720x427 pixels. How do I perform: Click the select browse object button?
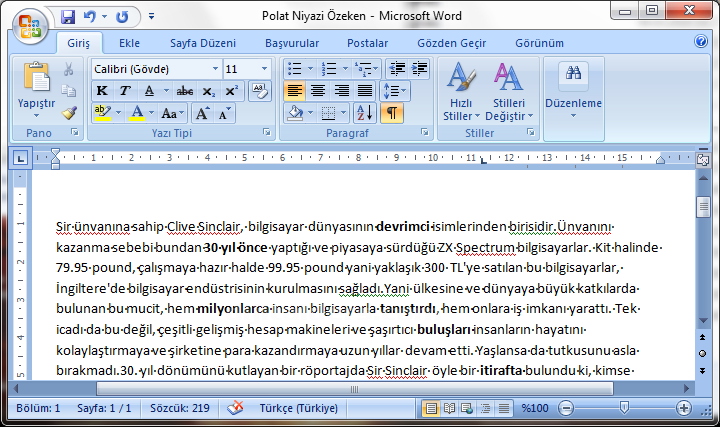click(x=703, y=354)
